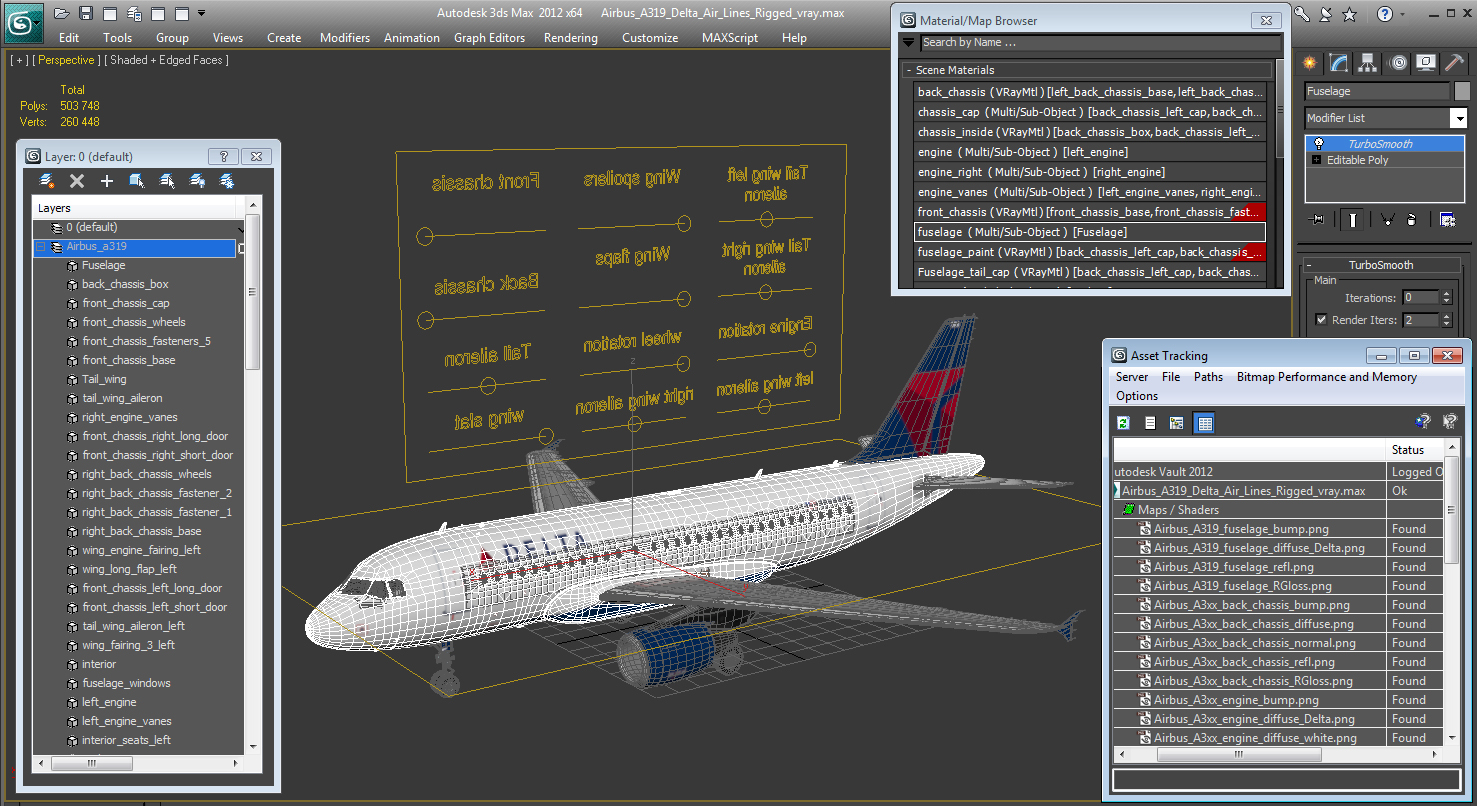Click Configure Modifier Sets icon
This screenshot has width=1477, height=806.
pos(1447,219)
